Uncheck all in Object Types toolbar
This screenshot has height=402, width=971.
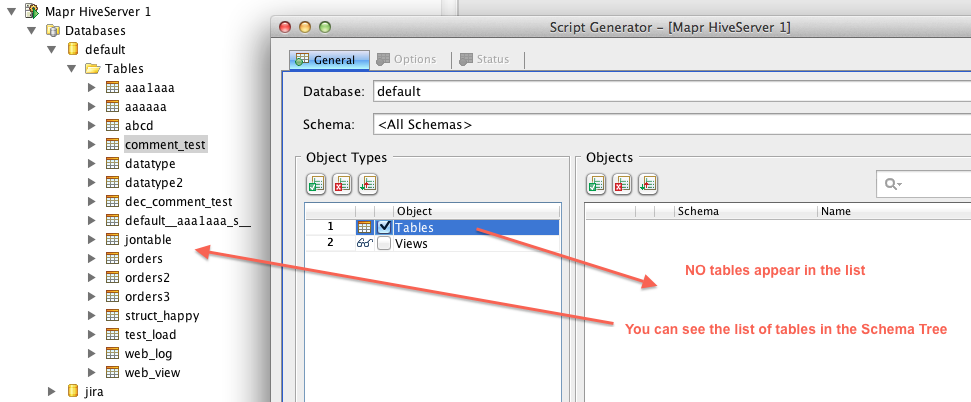point(342,184)
